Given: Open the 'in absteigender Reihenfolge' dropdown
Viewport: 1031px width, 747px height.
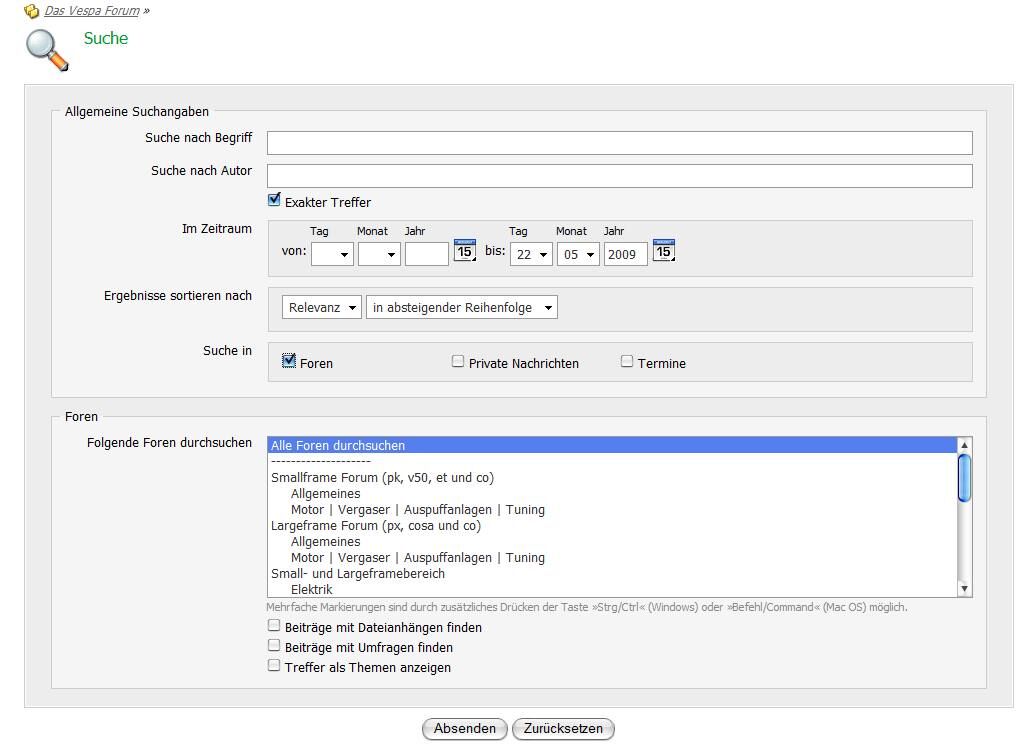Looking at the screenshot, I should (x=462, y=308).
